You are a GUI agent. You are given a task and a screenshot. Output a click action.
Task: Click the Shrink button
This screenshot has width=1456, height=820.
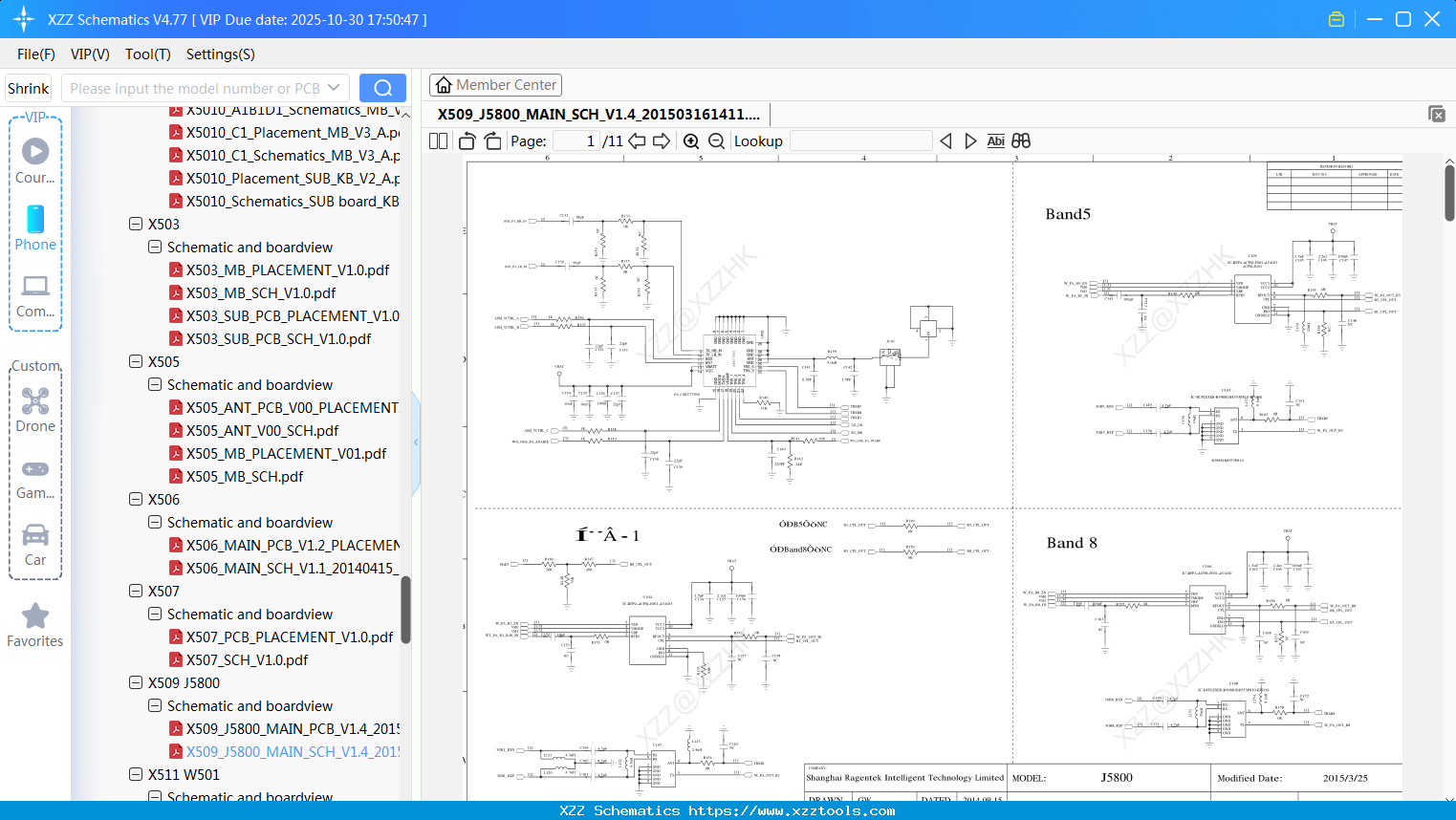29,88
